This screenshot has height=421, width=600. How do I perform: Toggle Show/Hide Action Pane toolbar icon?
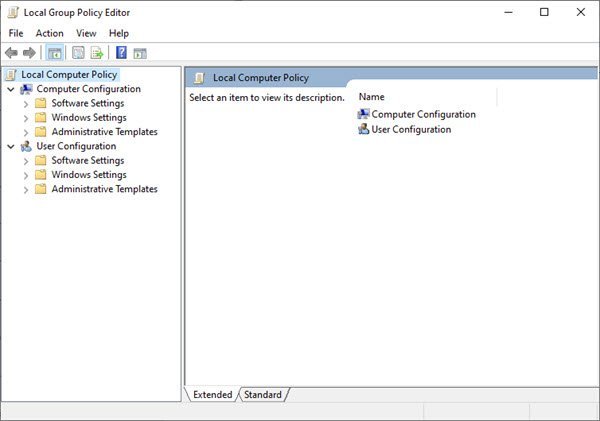click(140, 53)
